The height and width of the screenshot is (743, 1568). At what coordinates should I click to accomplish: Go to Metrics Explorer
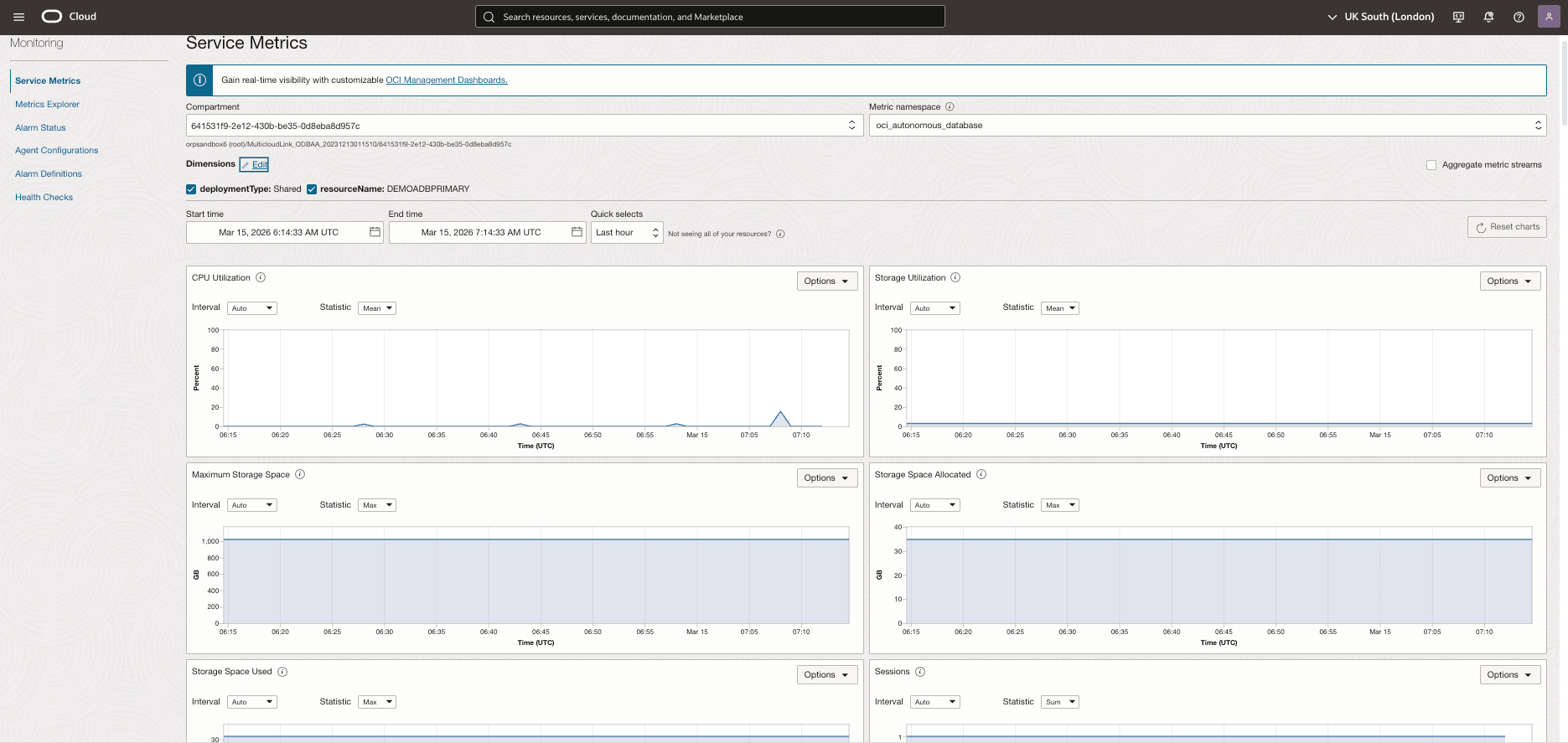point(47,105)
